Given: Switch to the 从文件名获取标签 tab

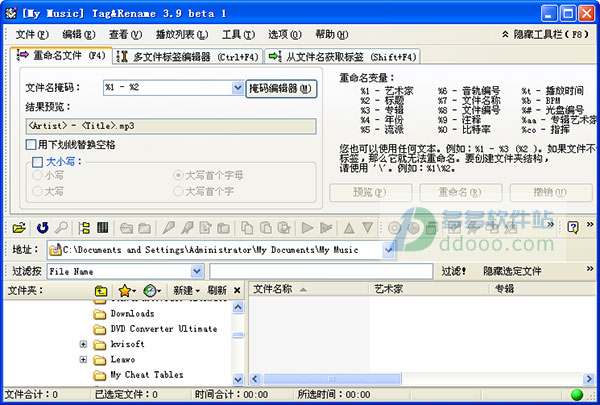Looking at the screenshot, I should click(x=342, y=57).
